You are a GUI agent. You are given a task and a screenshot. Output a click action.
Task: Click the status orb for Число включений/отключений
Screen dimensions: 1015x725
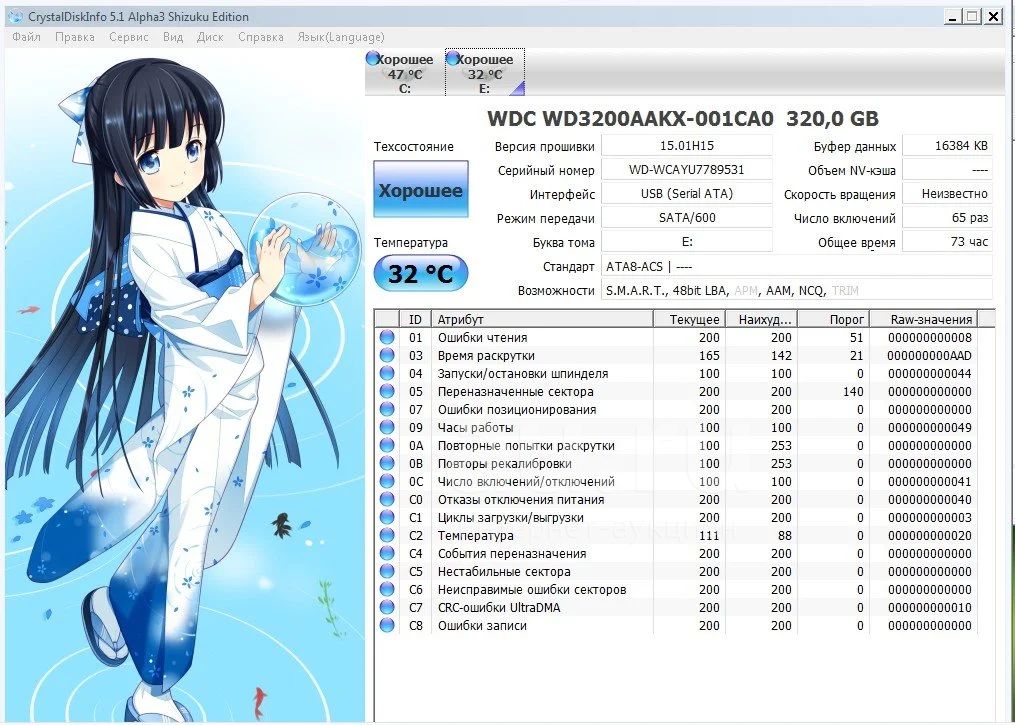click(x=387, y=482)
